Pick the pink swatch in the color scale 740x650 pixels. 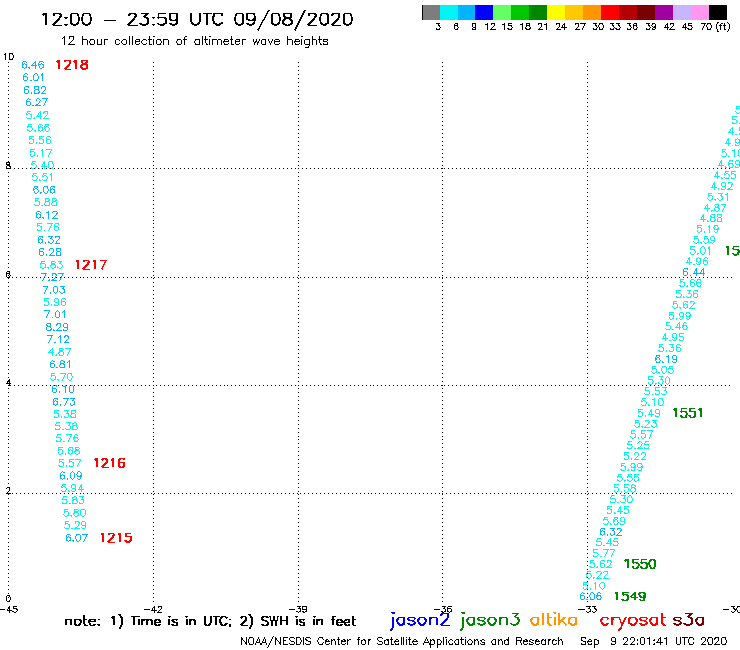click(x=700, y=12)
